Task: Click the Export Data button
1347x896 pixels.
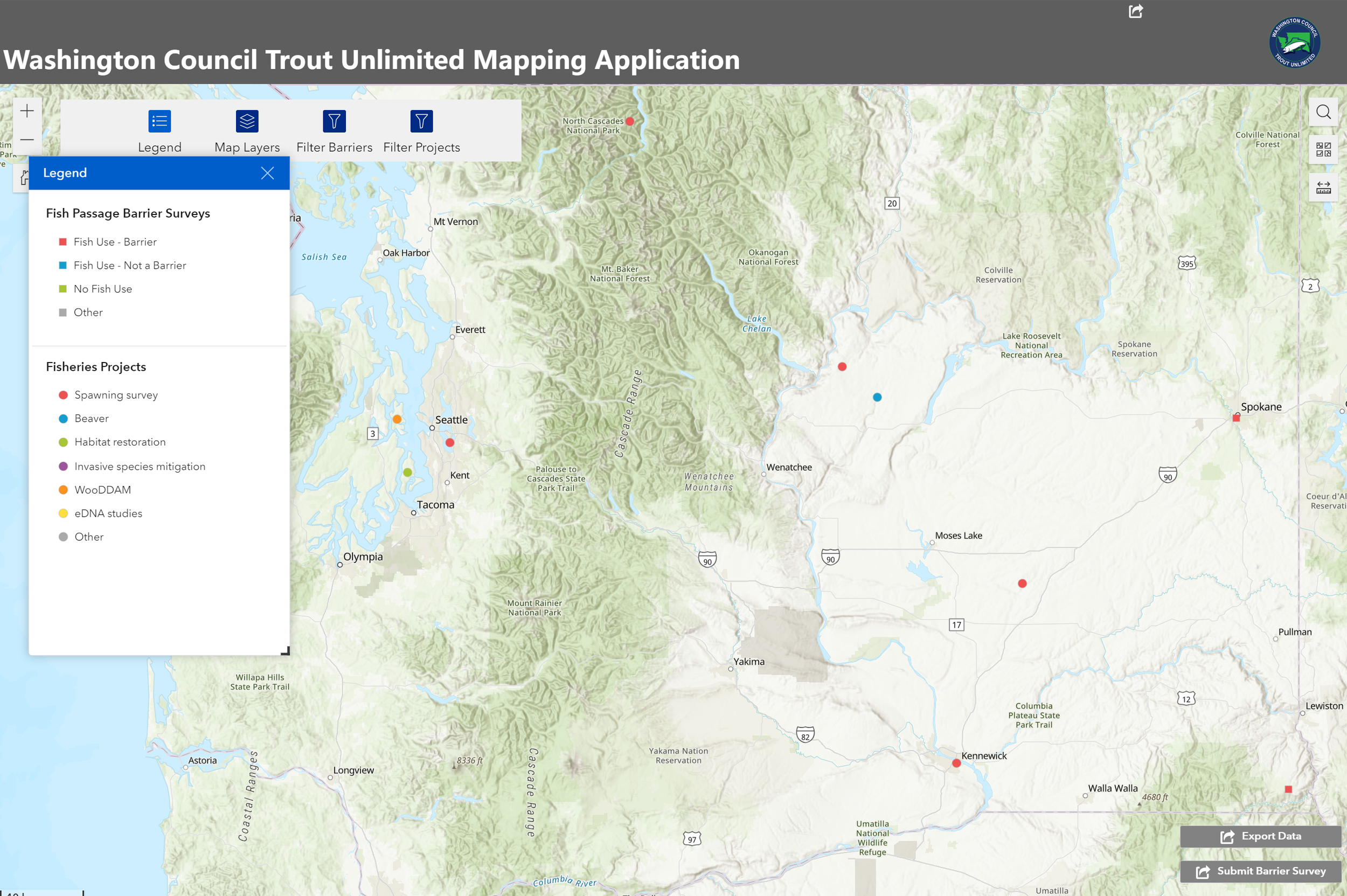Action: pyautogui.click(x=1261, y=836)
